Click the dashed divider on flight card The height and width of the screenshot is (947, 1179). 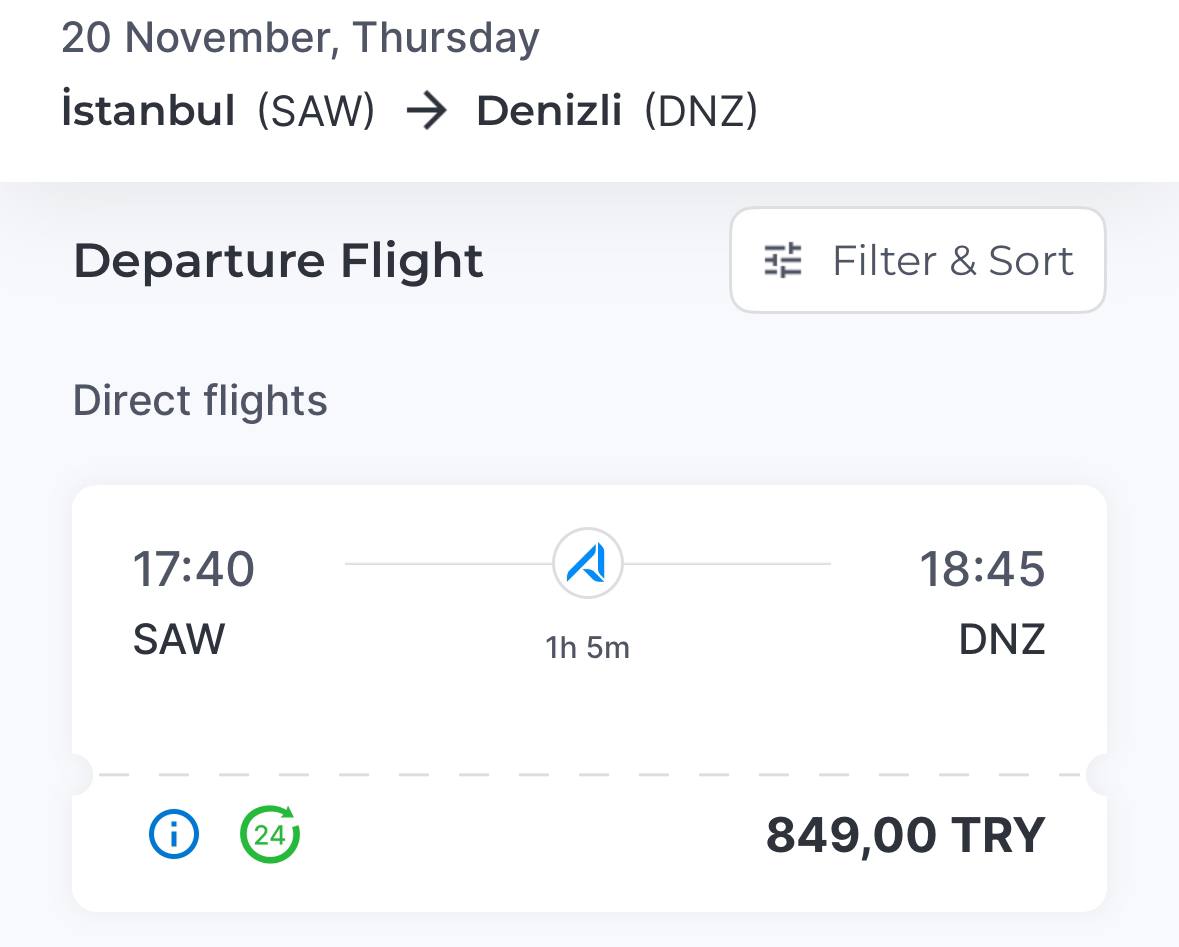pos(589,775)
